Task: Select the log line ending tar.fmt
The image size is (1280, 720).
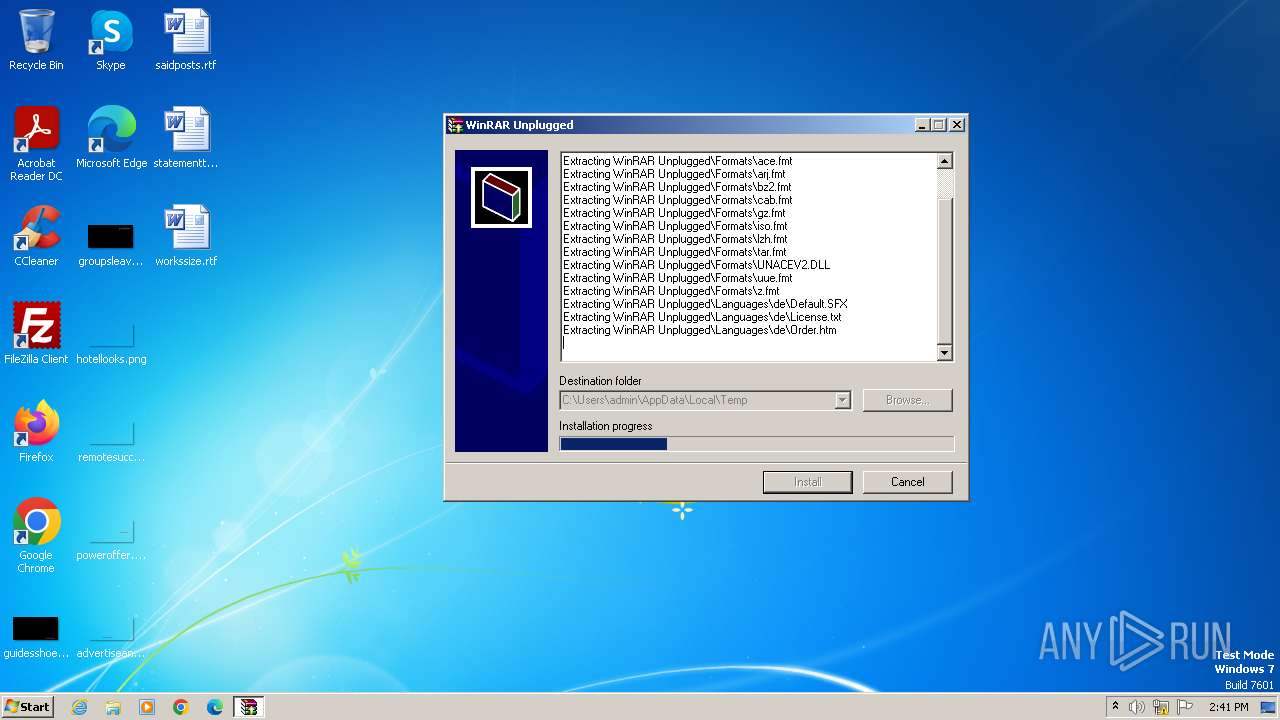Action: pos(675,252)
